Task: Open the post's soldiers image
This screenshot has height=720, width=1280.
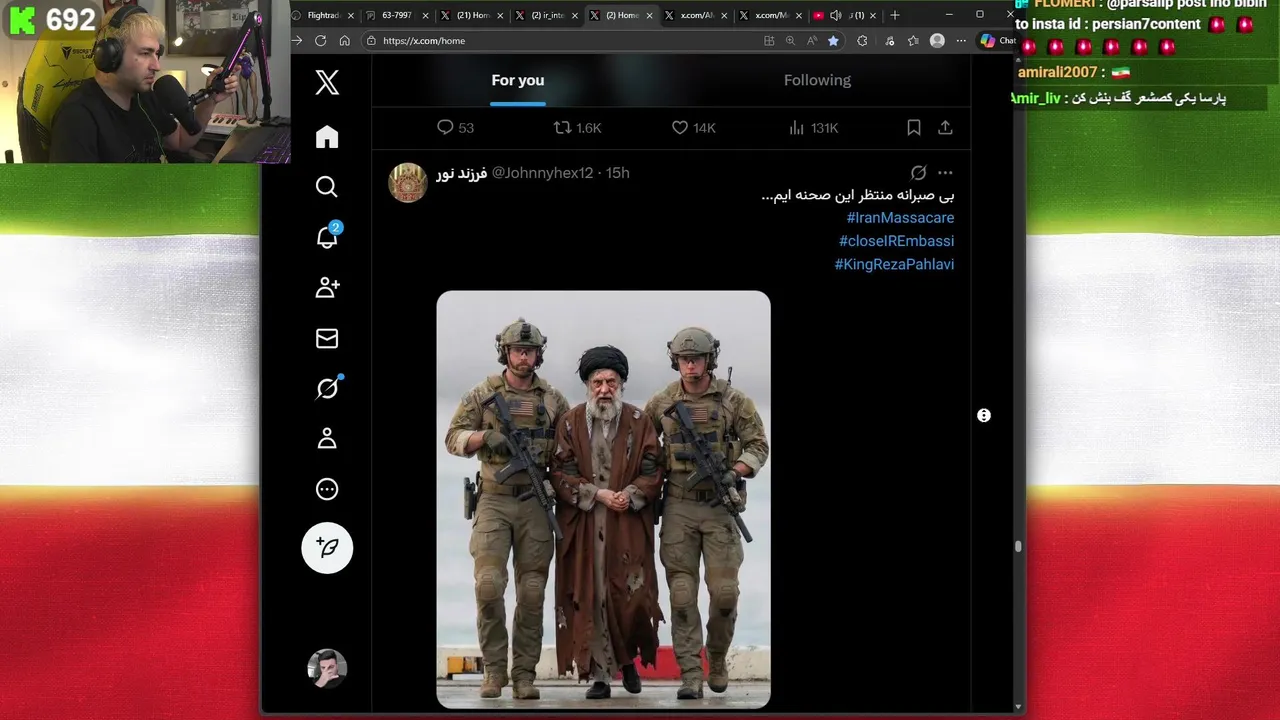Action: coord(604,499)
